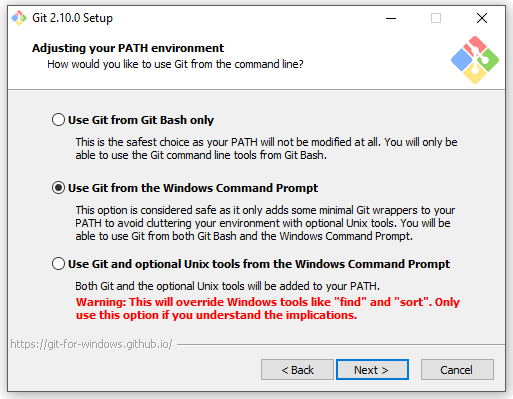Click the 'Git 2.10.0 Setup' title text
513x399 pixels.
tap(72, 18)
